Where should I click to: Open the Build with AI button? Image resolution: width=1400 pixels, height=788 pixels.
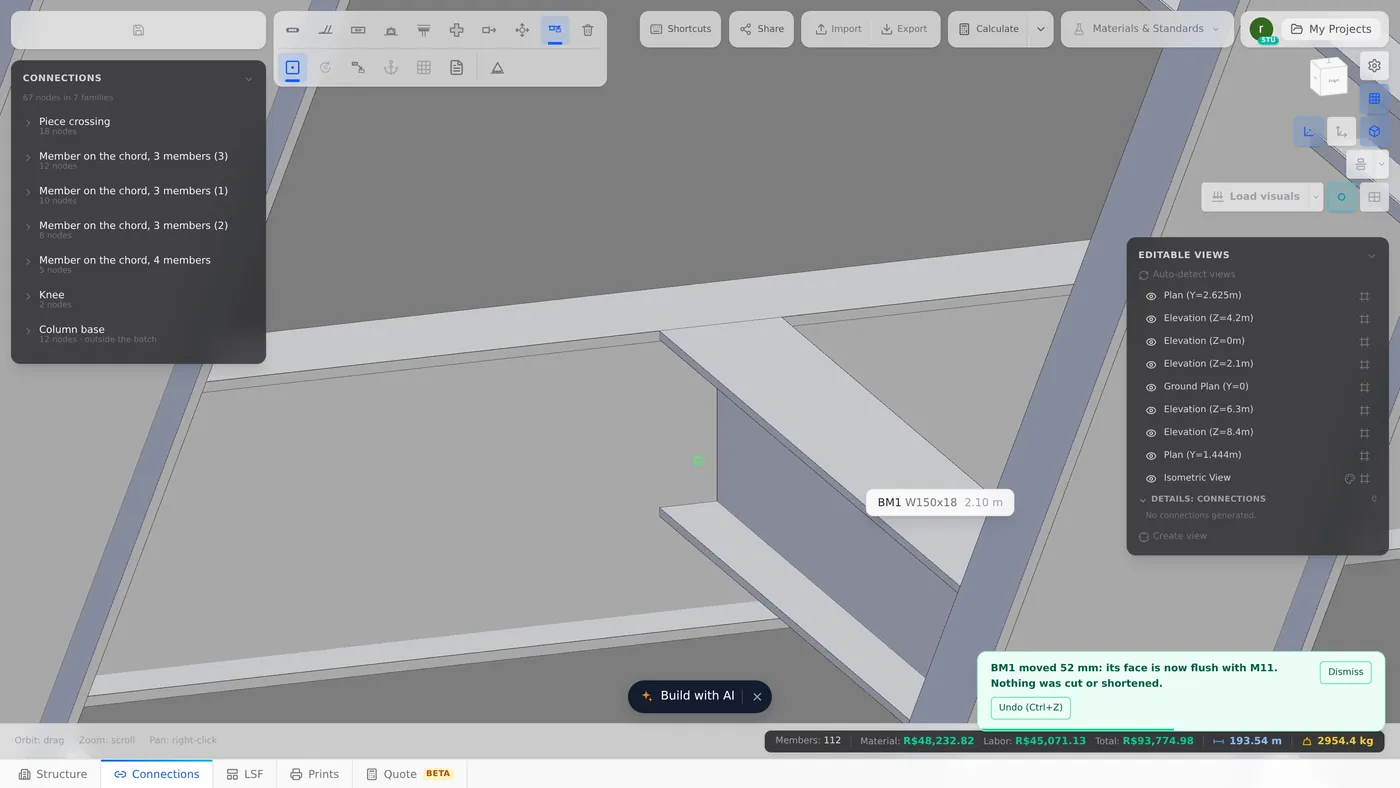(x=688, y=697)
